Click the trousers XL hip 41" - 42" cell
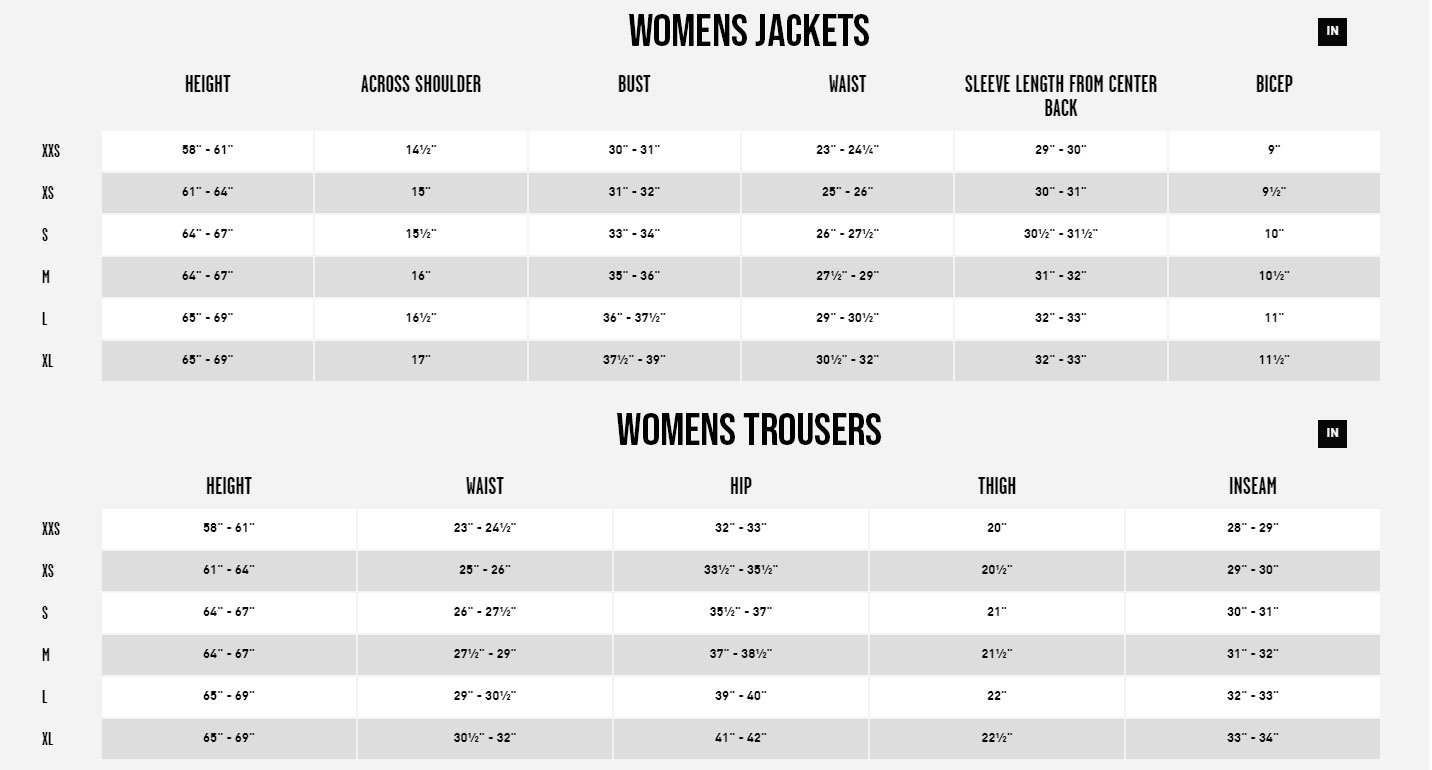The height and width of the screenshot is (770, 1432). tap(741, 739)
